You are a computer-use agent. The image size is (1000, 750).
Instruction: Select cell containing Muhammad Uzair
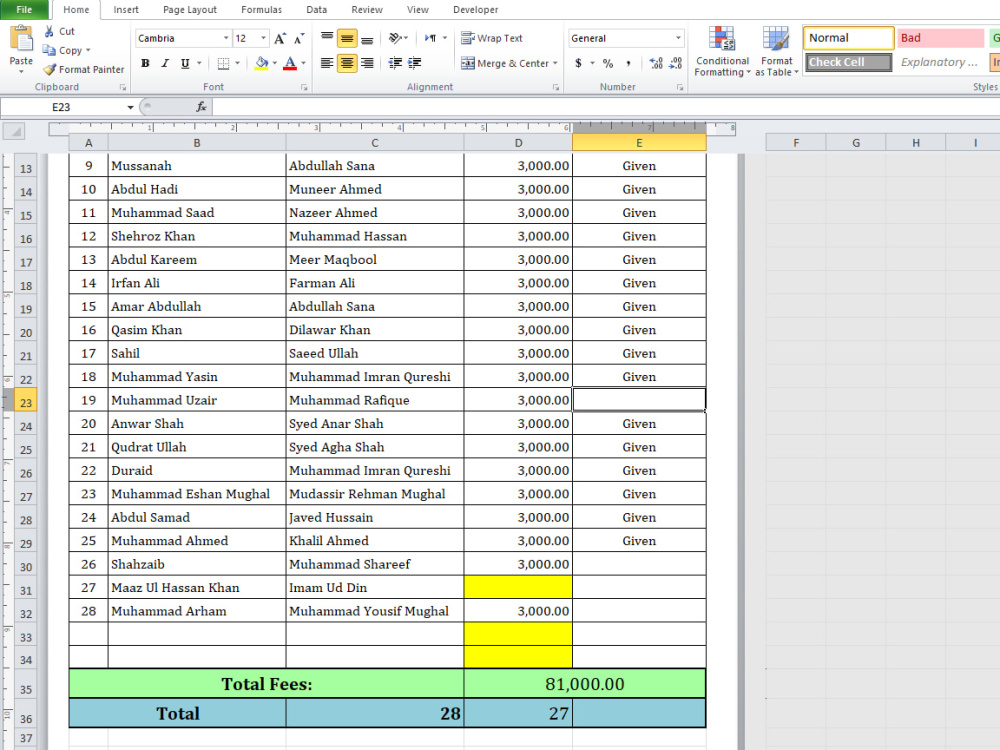(197, 401)
